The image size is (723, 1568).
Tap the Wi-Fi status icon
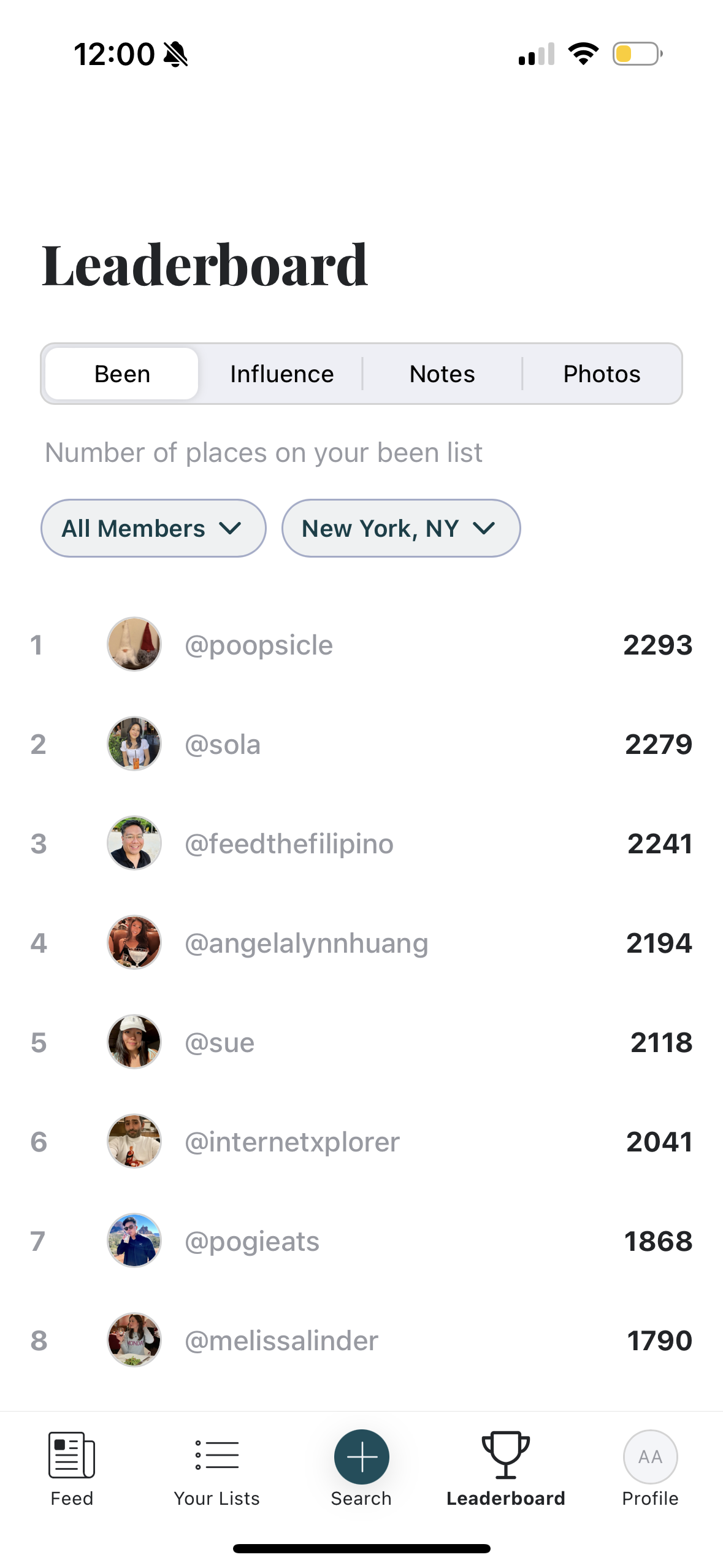583,54
